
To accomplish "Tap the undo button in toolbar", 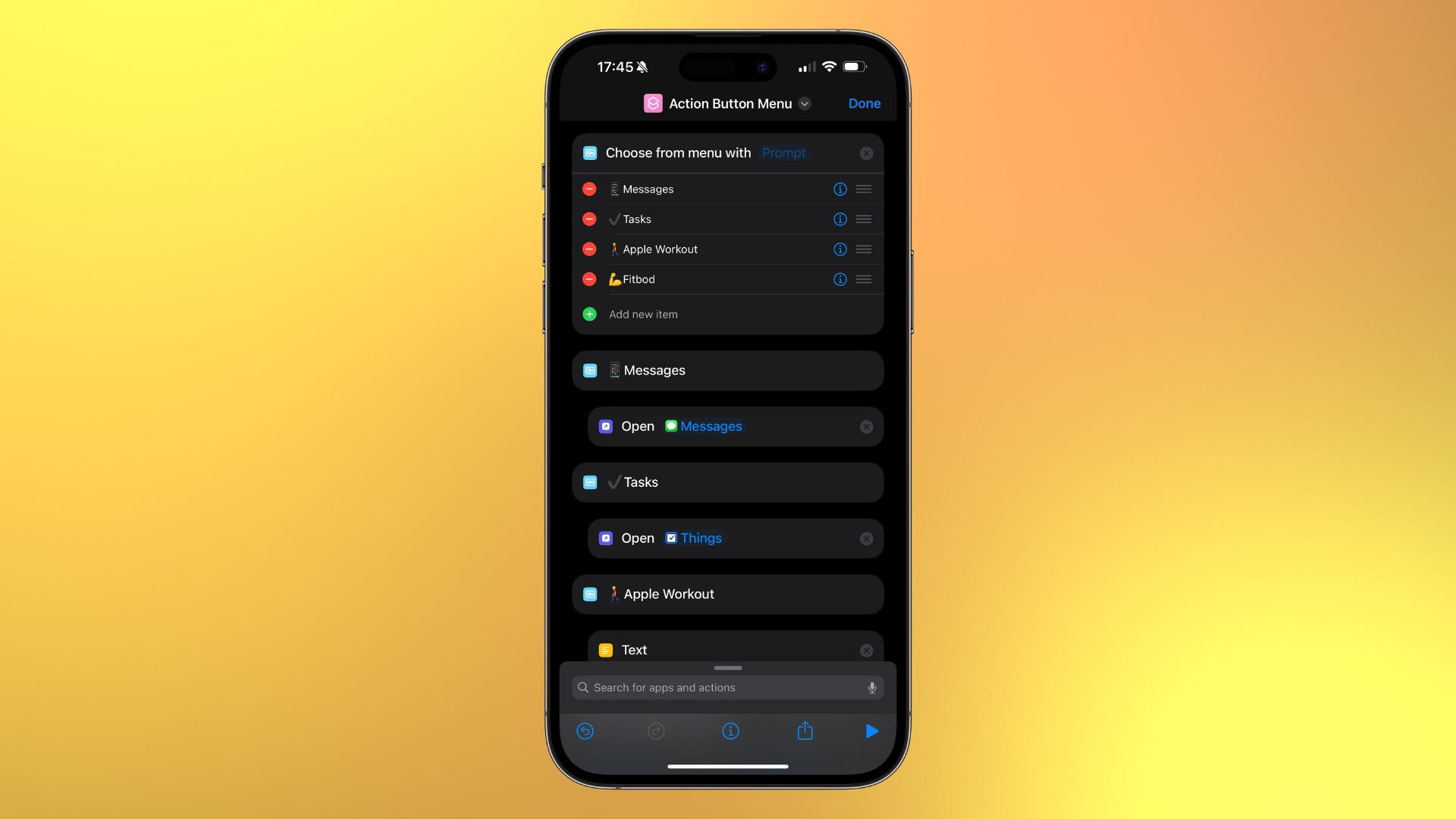I will [x=584, y=731].
